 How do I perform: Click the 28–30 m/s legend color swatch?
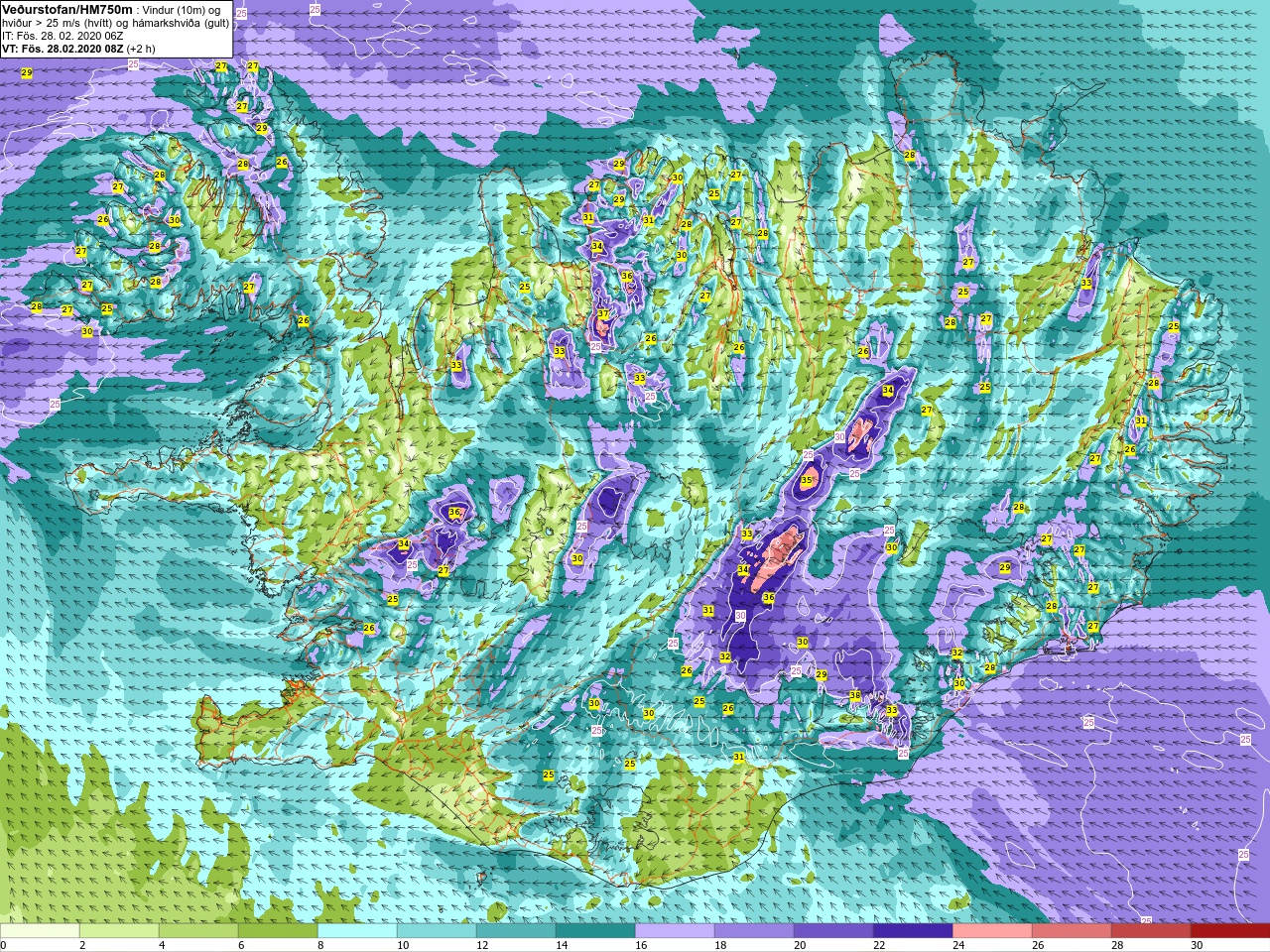[x=1151, y=930]
